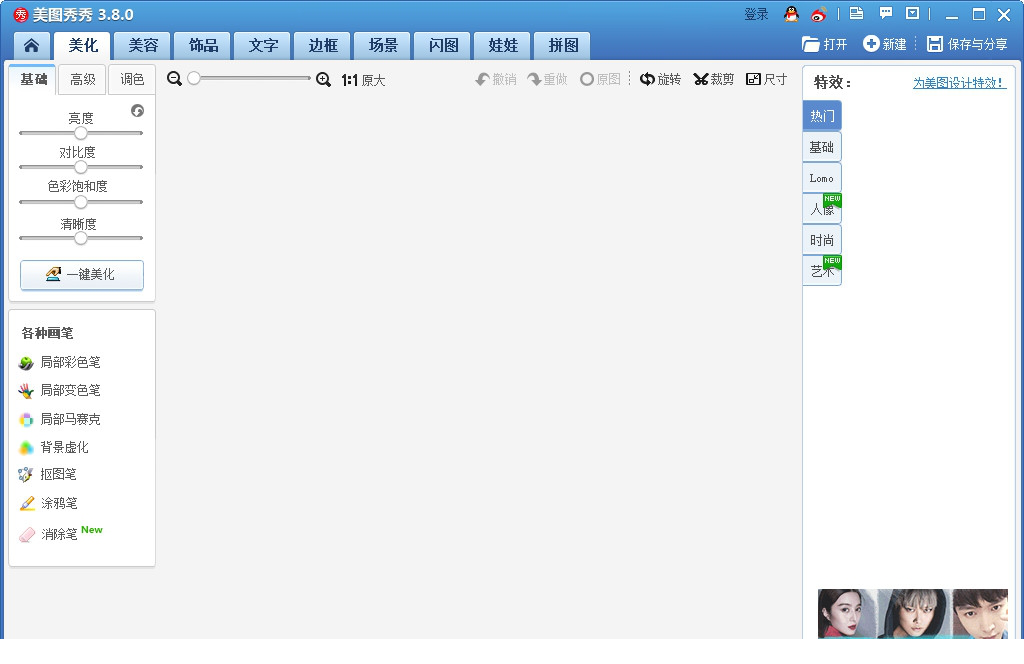Screen dimensions: 1024x664
Task: Switch to the 文字 tab
Action: coord(263,46)
